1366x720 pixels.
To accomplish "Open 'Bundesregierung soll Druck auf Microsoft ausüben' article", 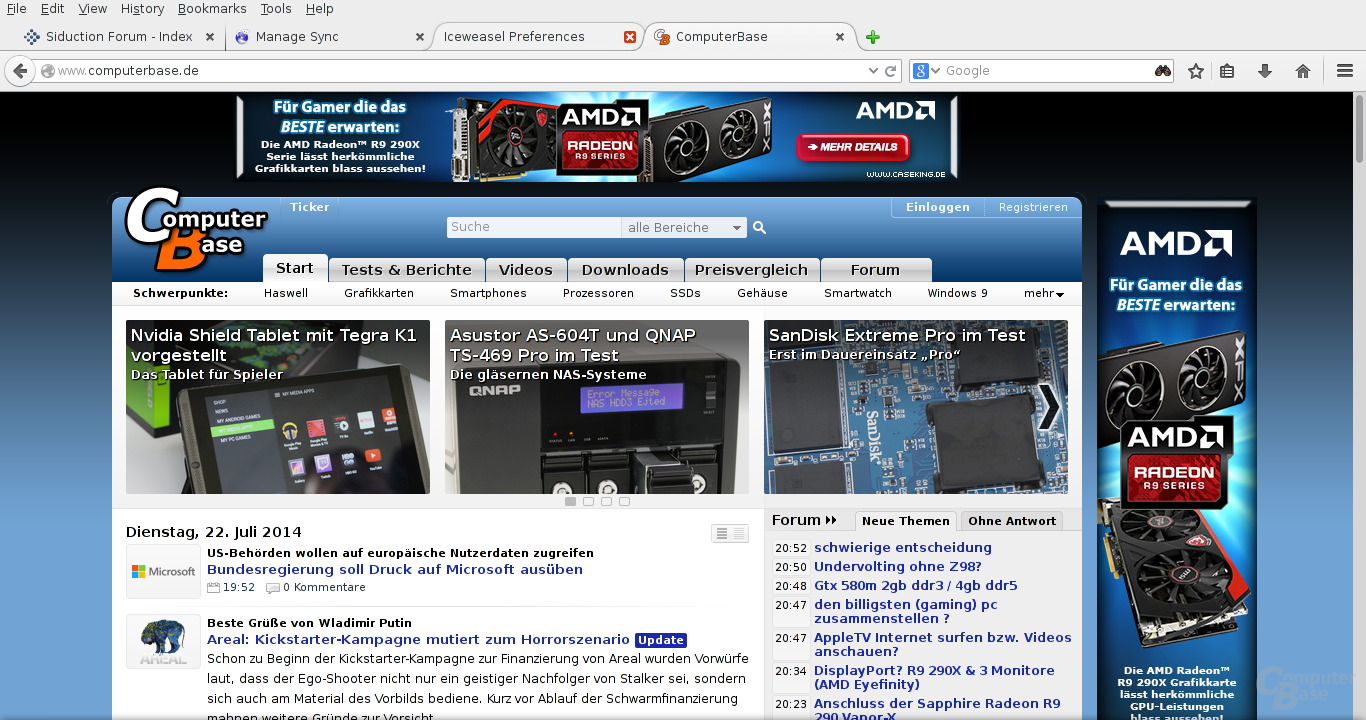I will 395,570.
